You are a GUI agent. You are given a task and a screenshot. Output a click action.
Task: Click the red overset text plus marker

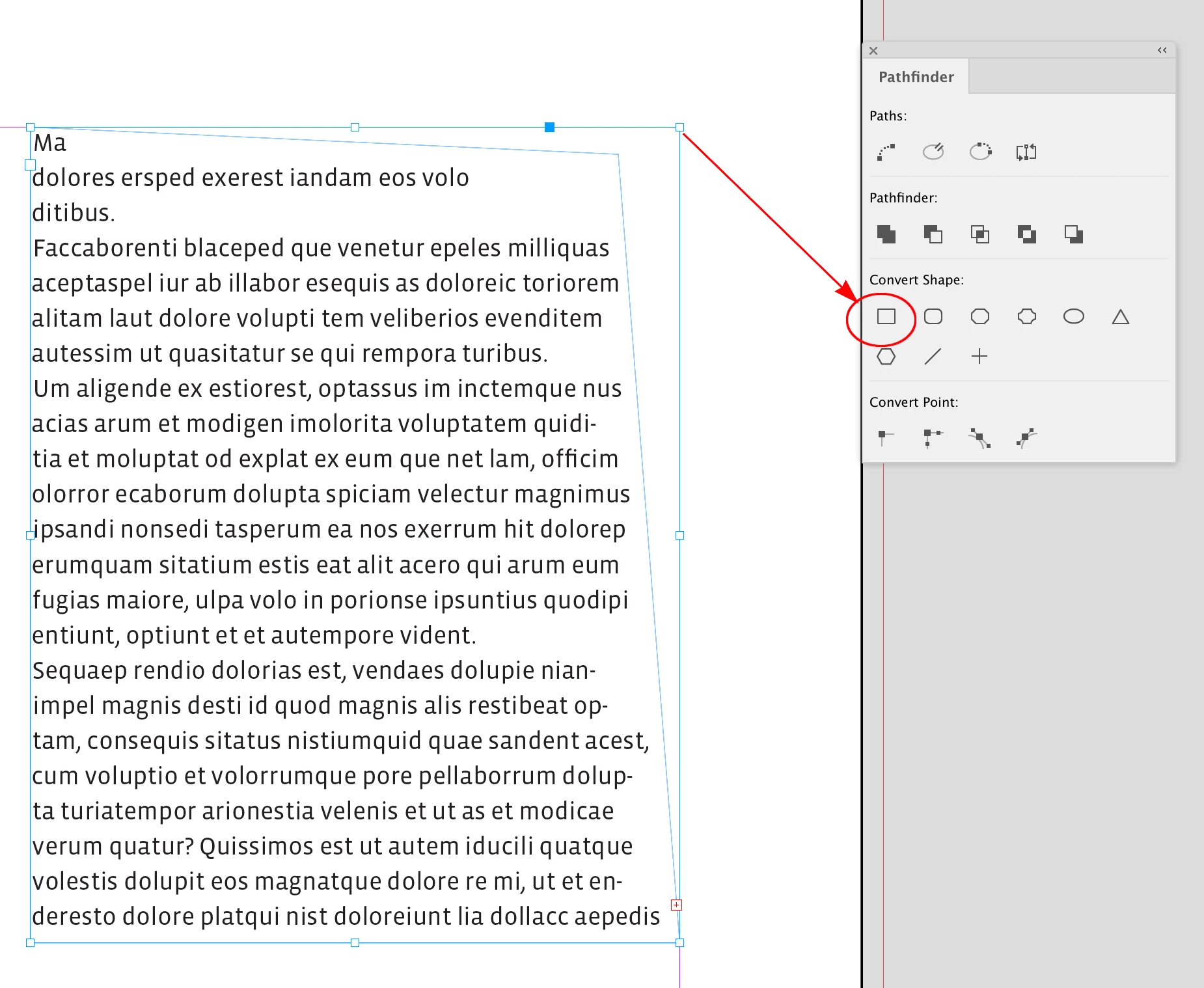(677, 905)
